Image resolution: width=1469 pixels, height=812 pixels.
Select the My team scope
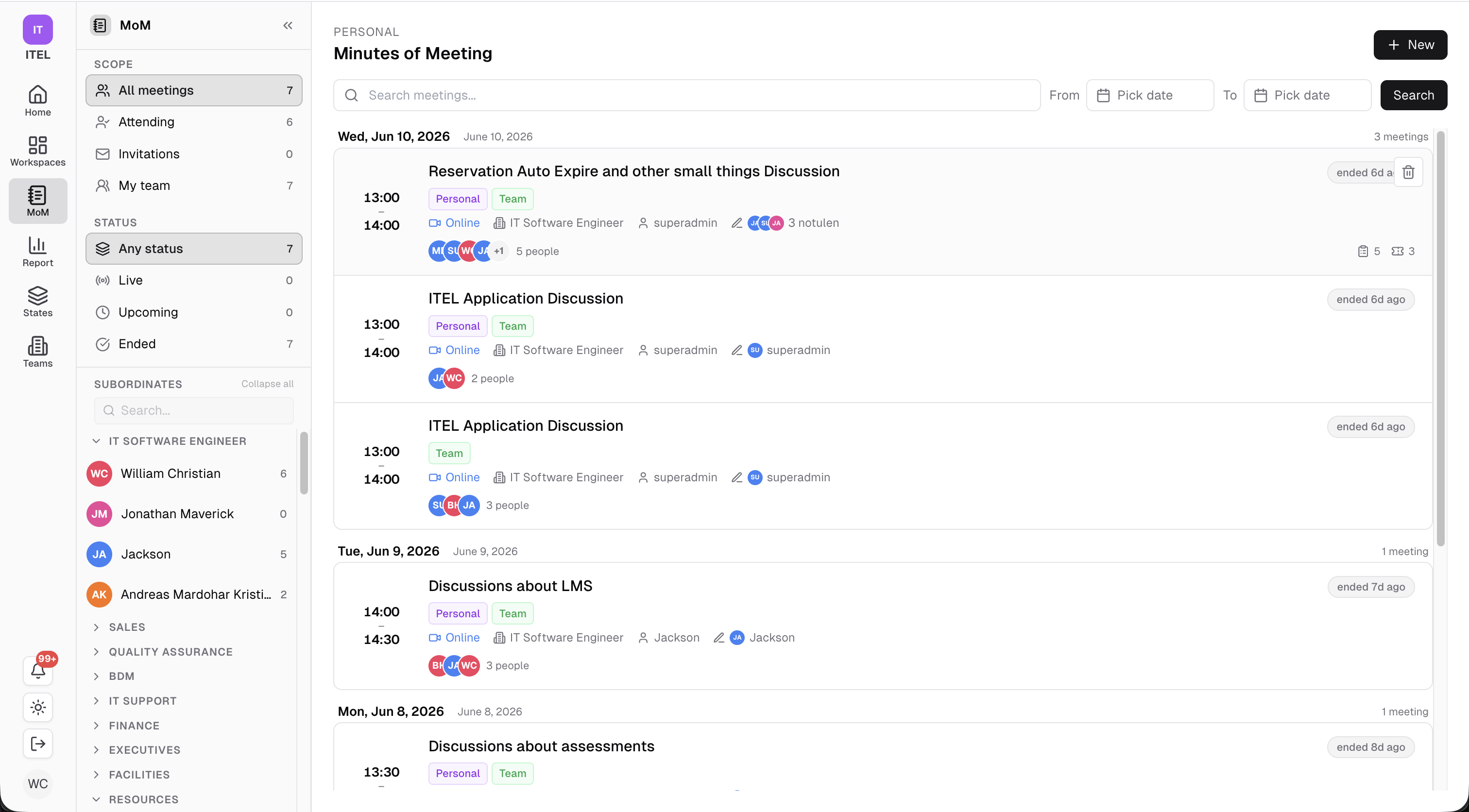pyautogui.click(x=194, y=186)
